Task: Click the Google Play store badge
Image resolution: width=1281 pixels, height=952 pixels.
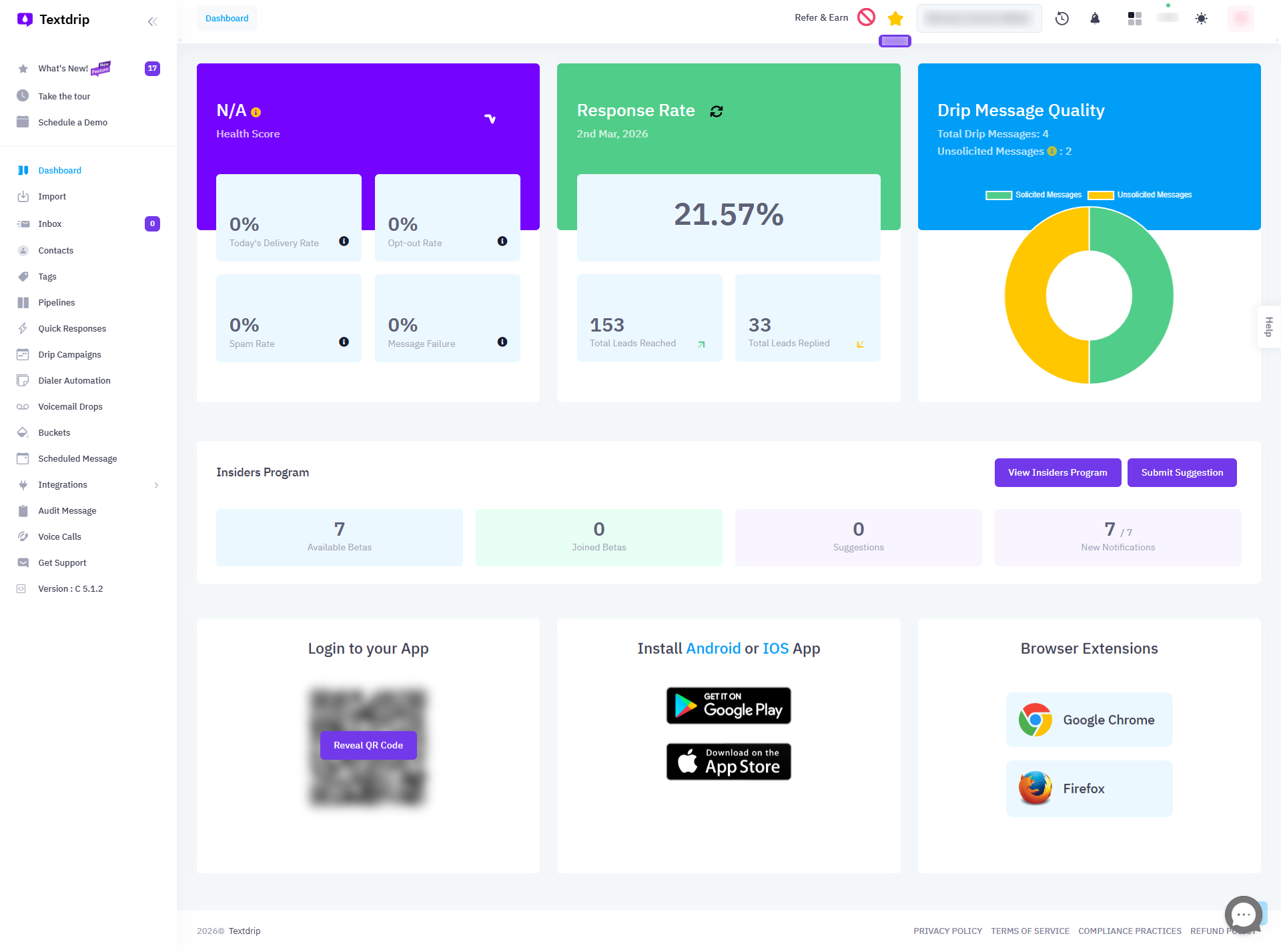Action: click(729, 706)
